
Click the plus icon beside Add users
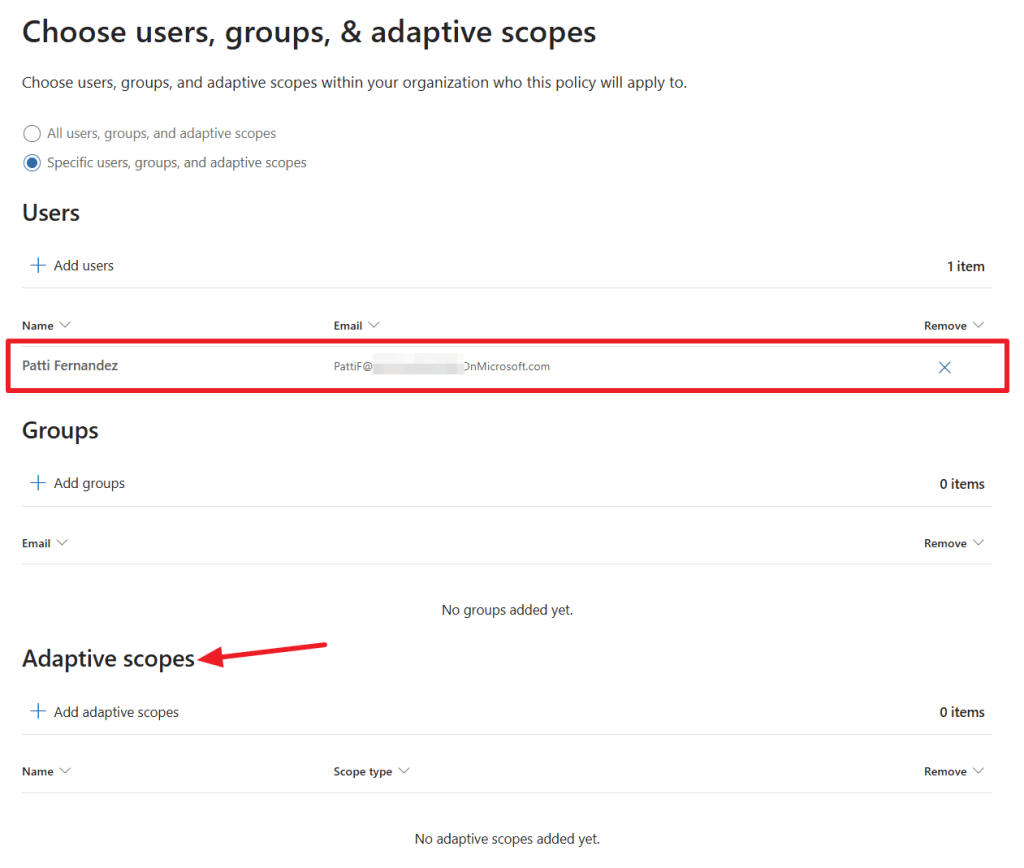point(38,265)
